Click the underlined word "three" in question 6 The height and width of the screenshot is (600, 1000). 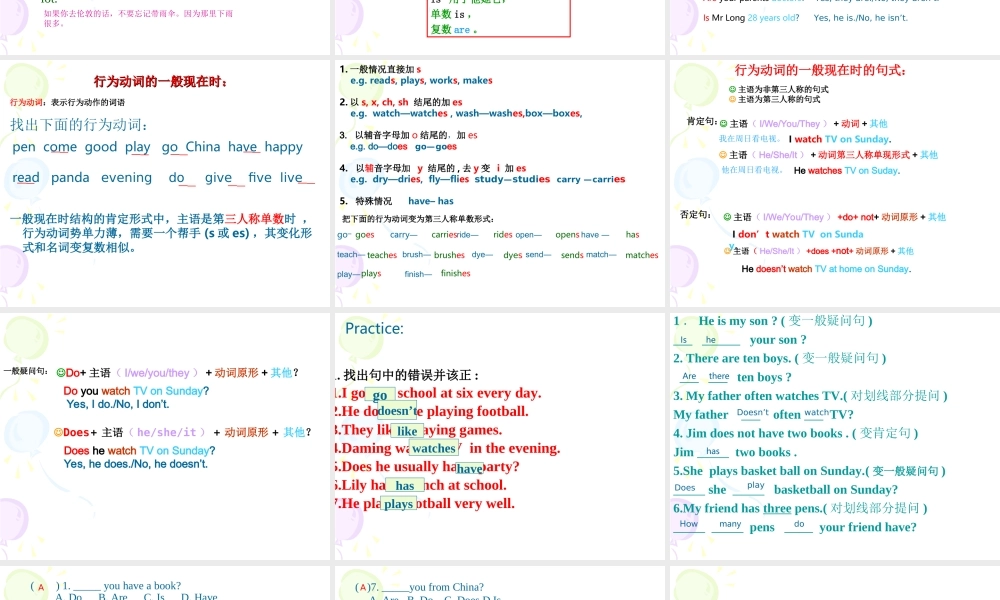(x=777, y=508)
